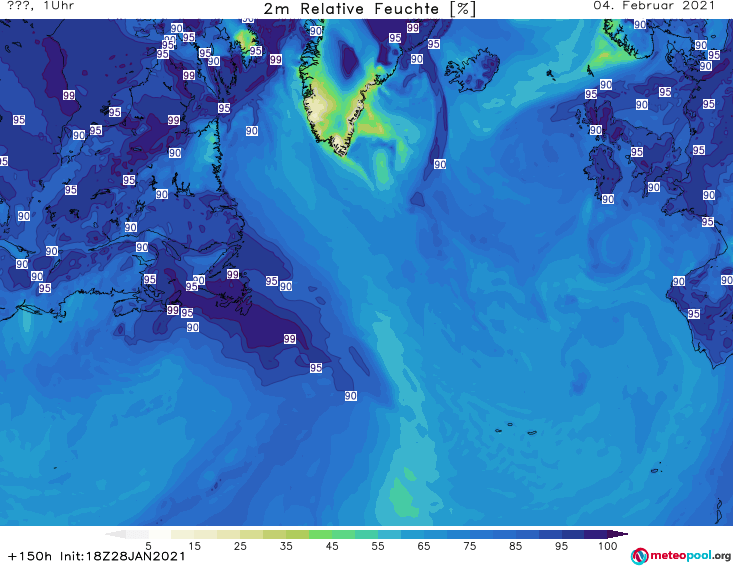733x566 pixels.
Task: Click the colorbar tick label '35'
Action: (286, 546)
